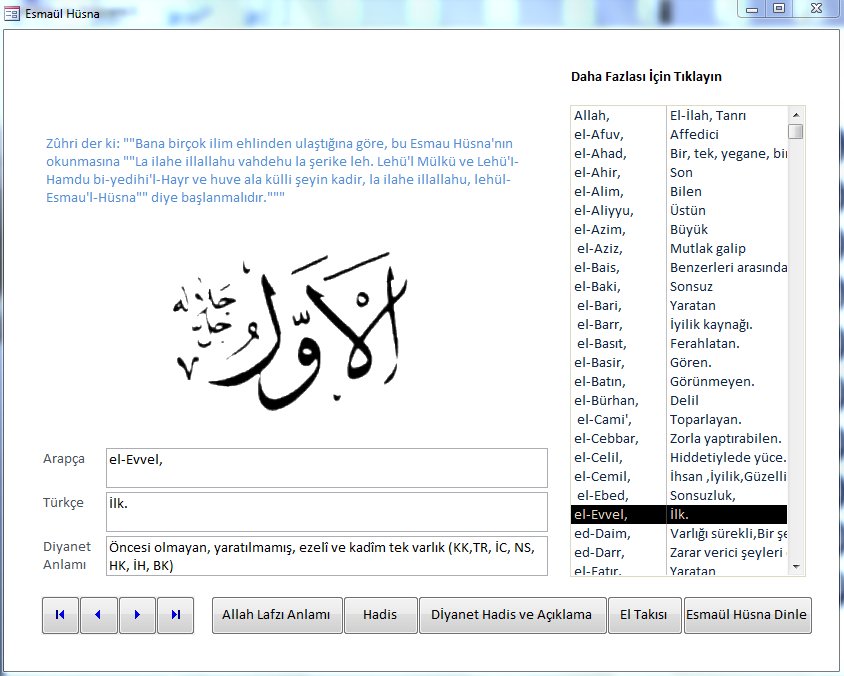Choose el-Basir in the names list

tap(600, 362)
